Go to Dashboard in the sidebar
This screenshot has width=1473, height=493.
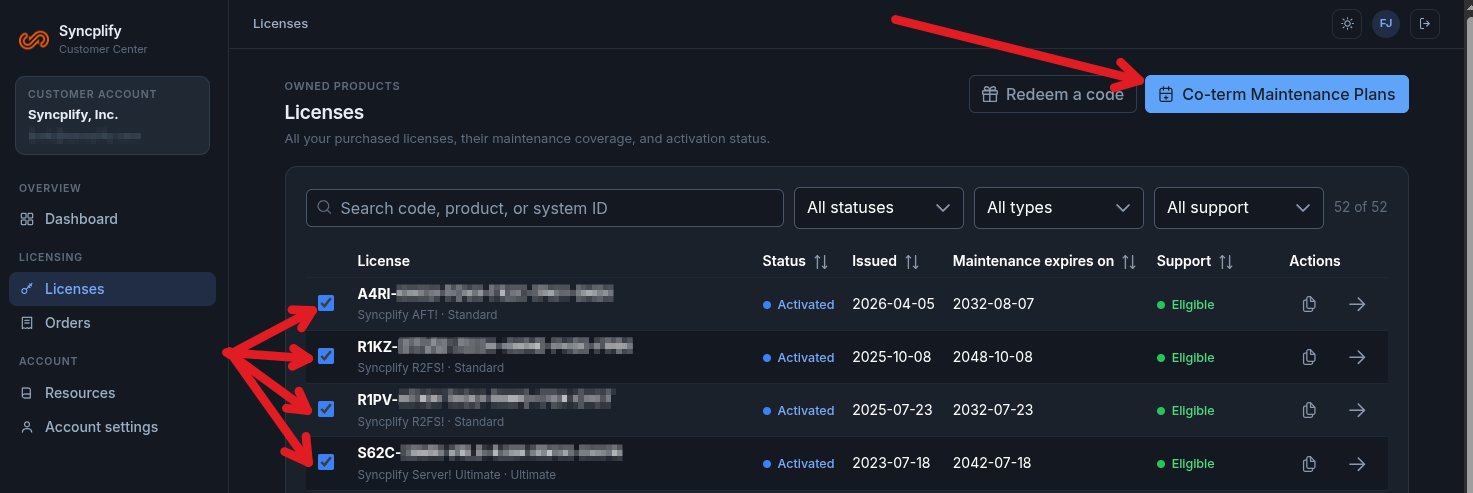tap(112, 219)
